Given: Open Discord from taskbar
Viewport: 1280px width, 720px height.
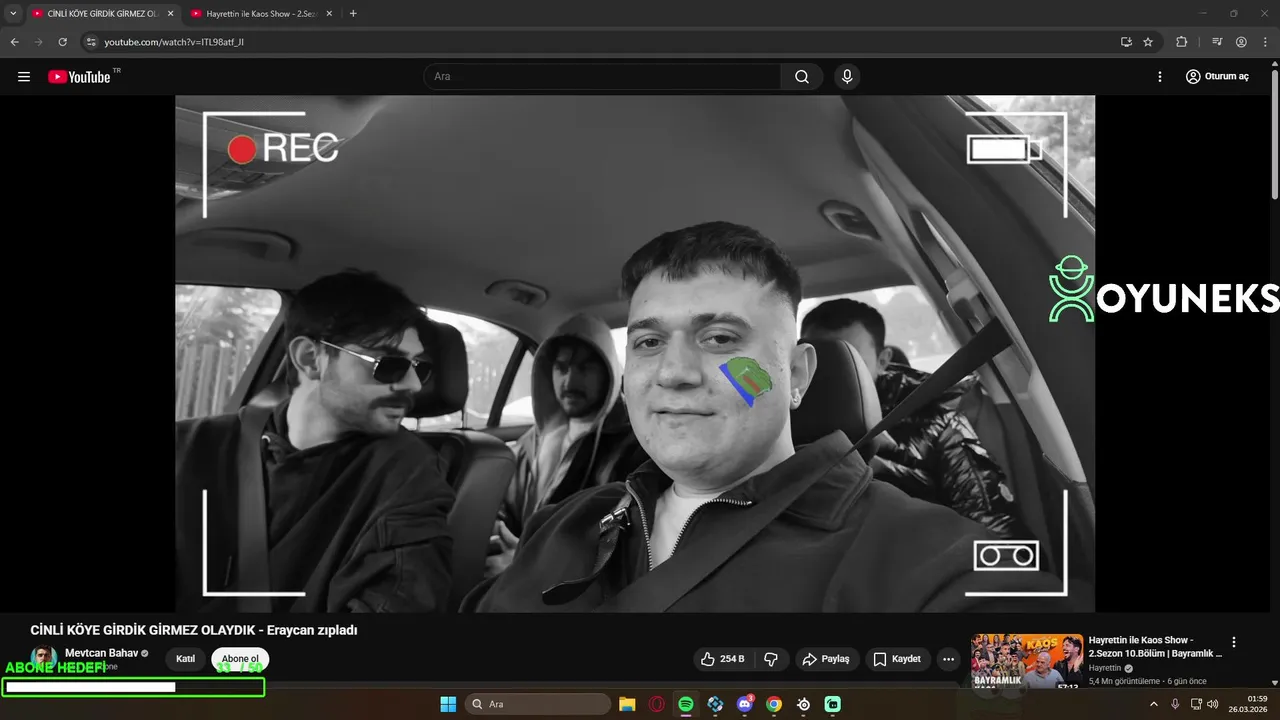Looking at the screenshot, I should 745,704.
